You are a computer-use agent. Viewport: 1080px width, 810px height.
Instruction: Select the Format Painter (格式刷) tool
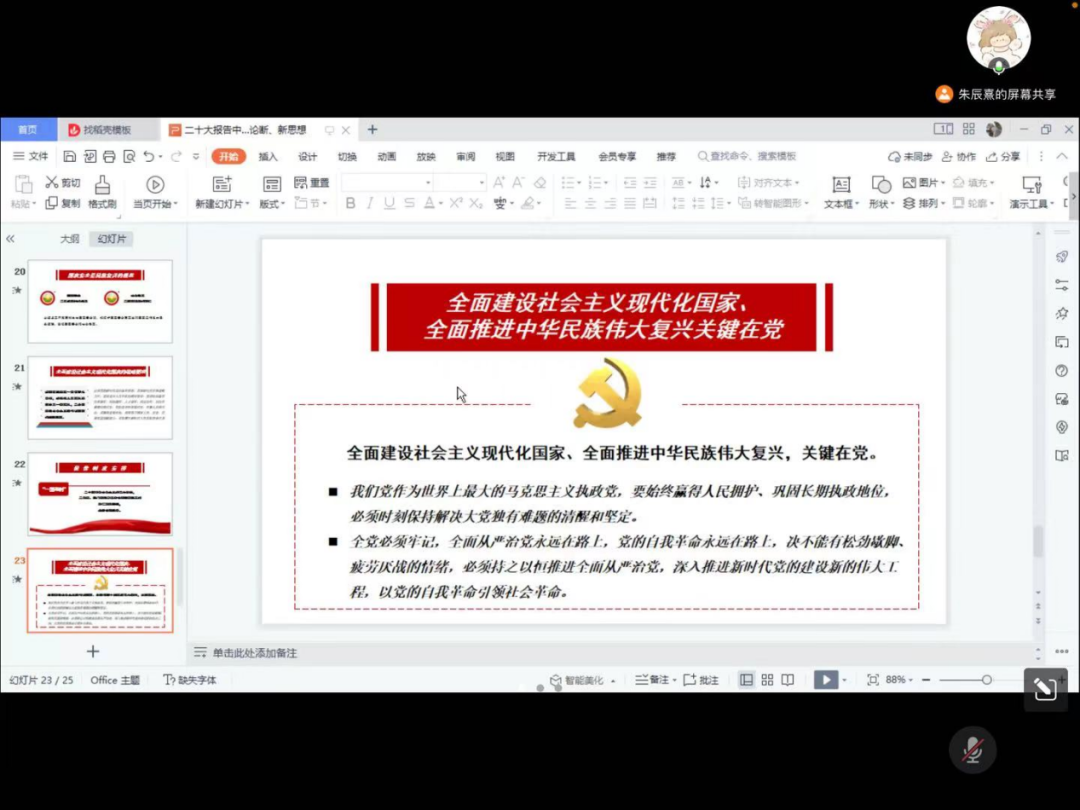point(102,191)
